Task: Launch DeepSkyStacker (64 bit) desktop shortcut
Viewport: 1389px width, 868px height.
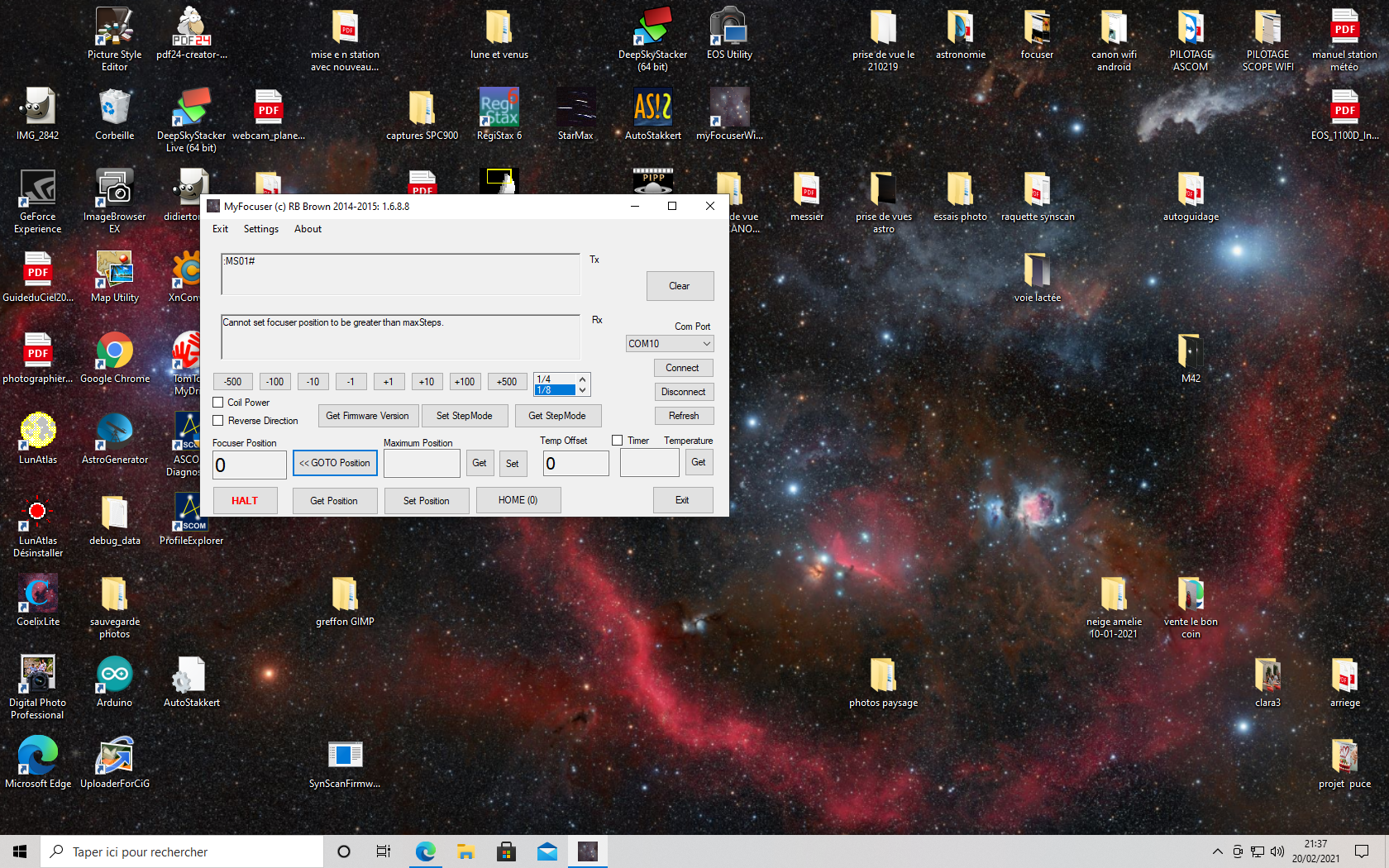Action: click(652, 38)
